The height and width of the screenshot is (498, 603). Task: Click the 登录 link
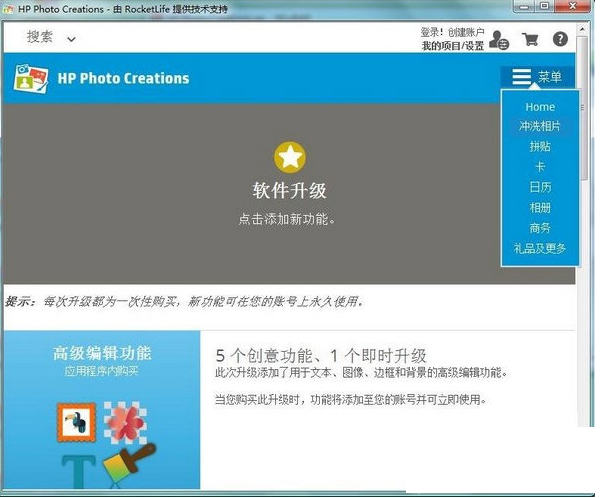click(x=430, y=32)
